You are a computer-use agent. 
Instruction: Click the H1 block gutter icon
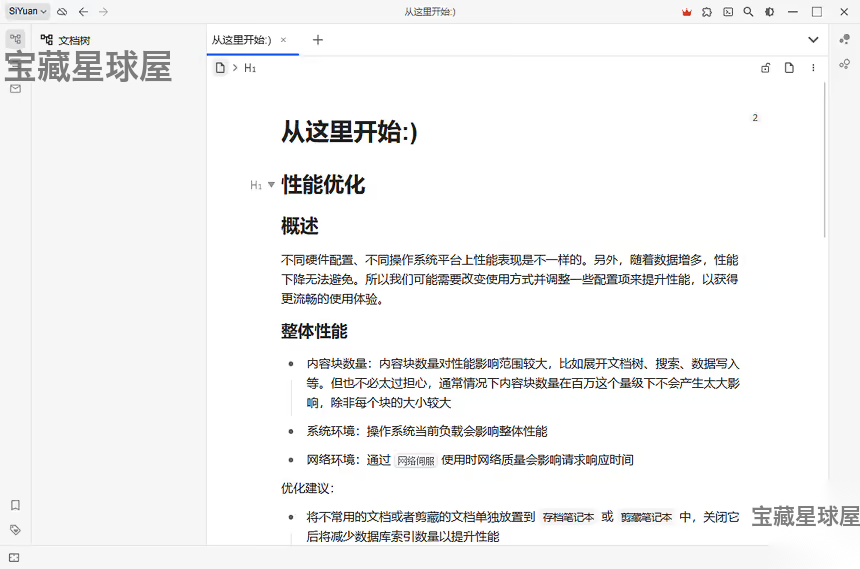pyautogui.click(x=256, y=185)
